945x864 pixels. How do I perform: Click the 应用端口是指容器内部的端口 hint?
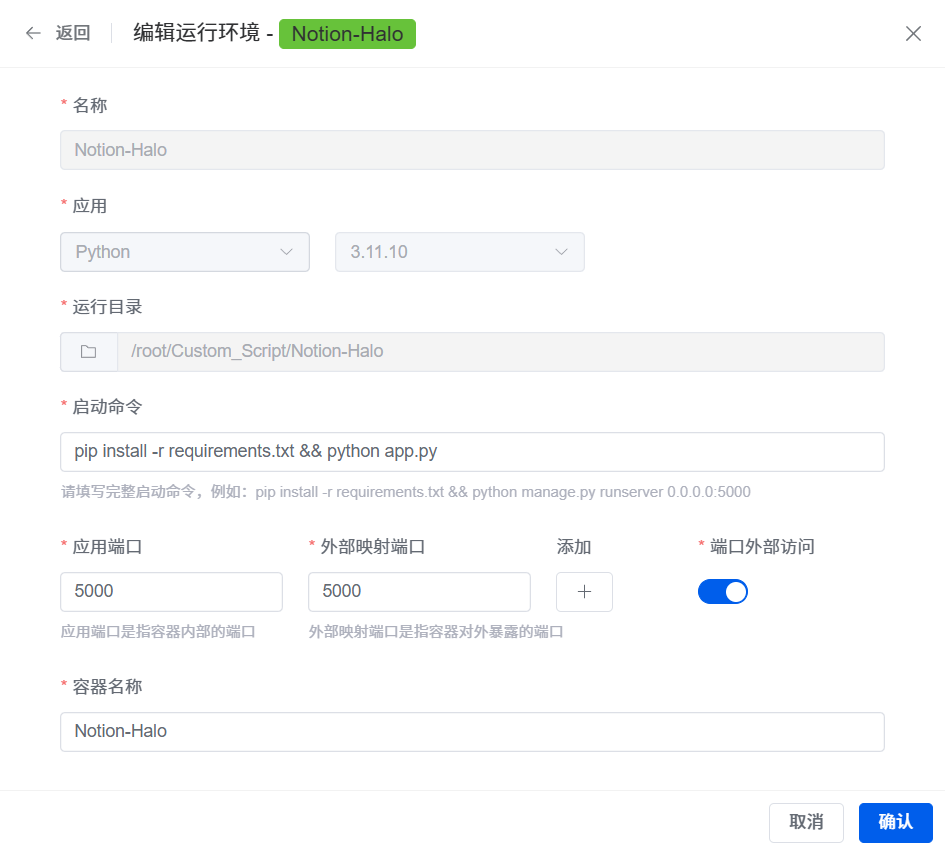point(158,632)
